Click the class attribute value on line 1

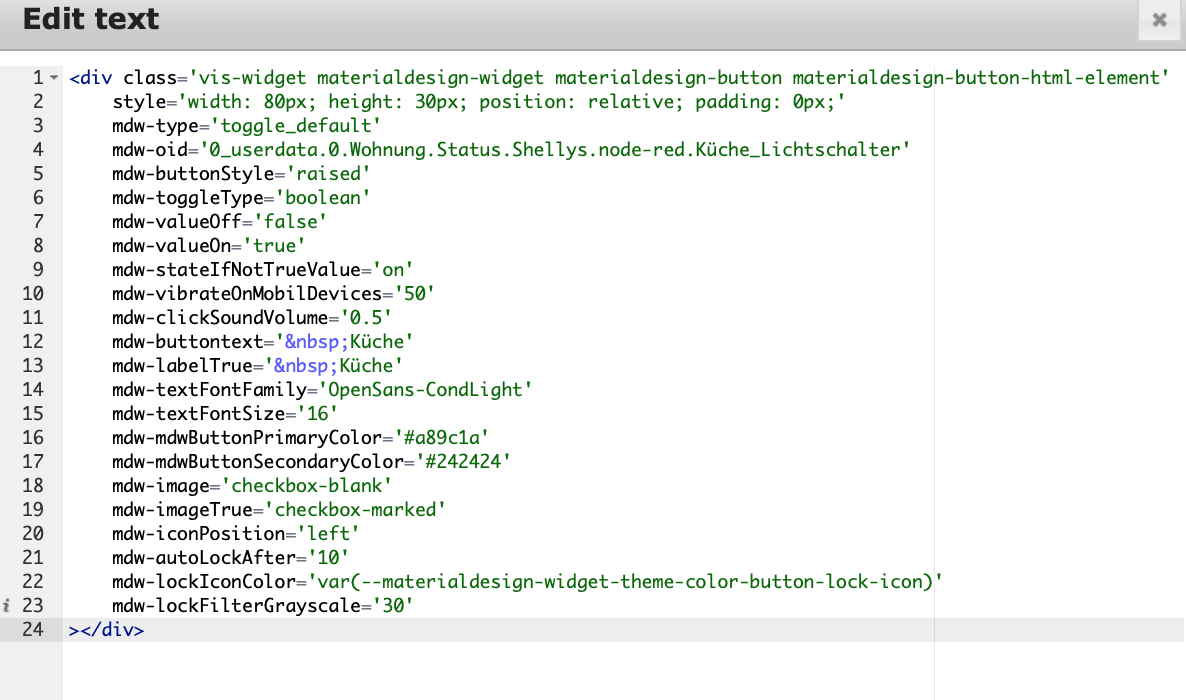pos(678,78)
